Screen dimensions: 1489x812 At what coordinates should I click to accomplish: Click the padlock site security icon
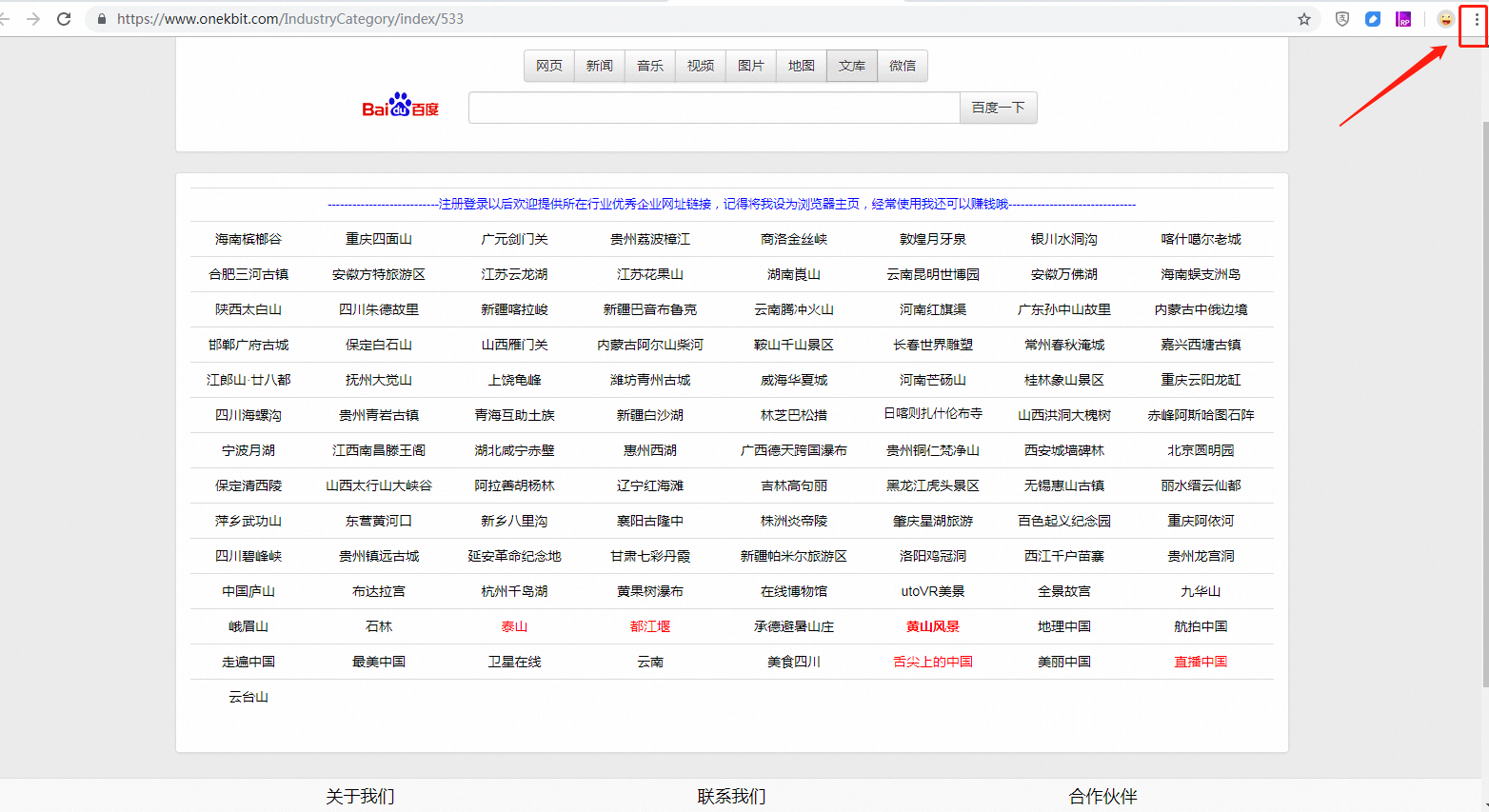pos(102,19)
